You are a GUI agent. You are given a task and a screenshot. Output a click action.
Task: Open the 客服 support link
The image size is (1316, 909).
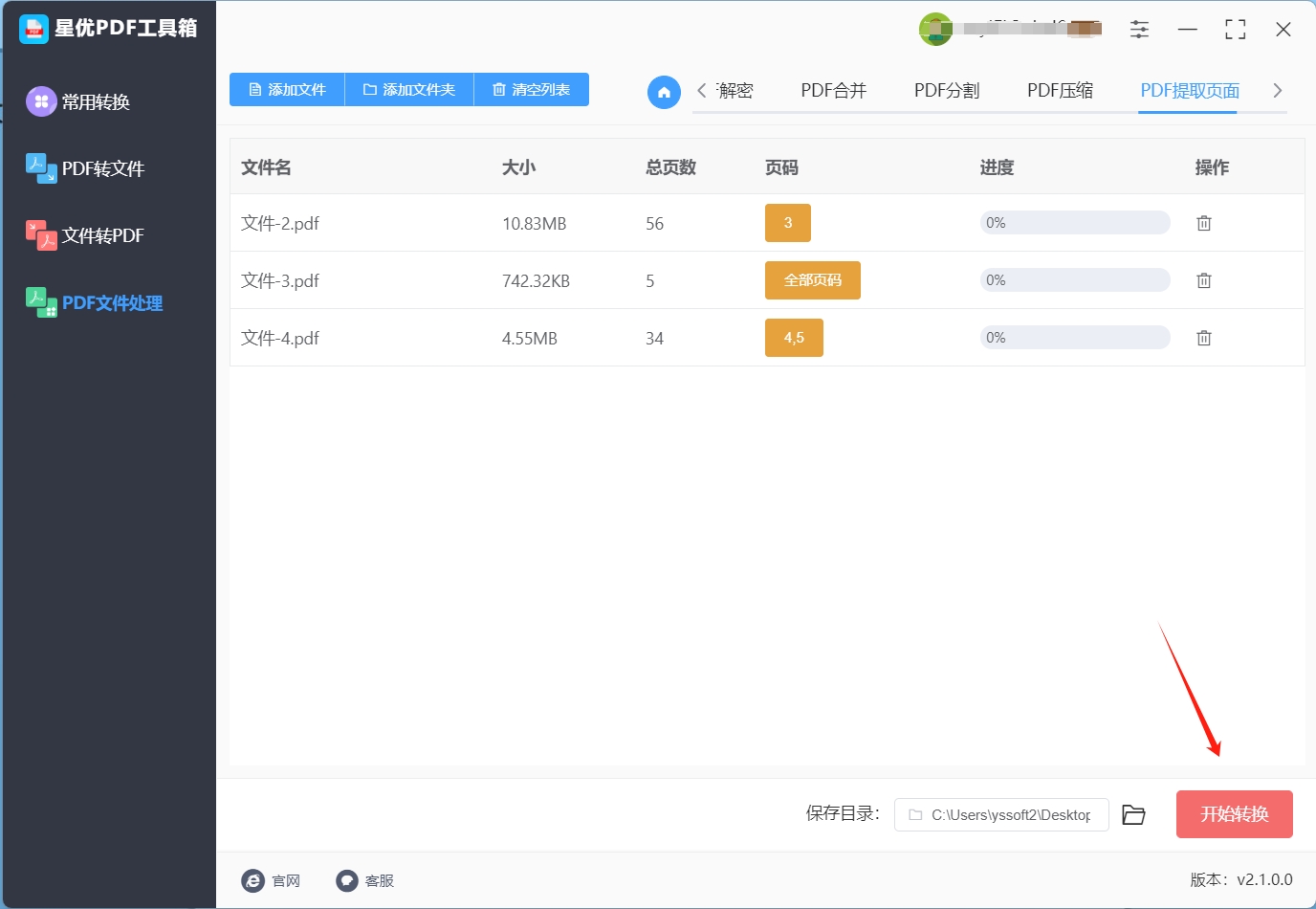coord(380,880)
